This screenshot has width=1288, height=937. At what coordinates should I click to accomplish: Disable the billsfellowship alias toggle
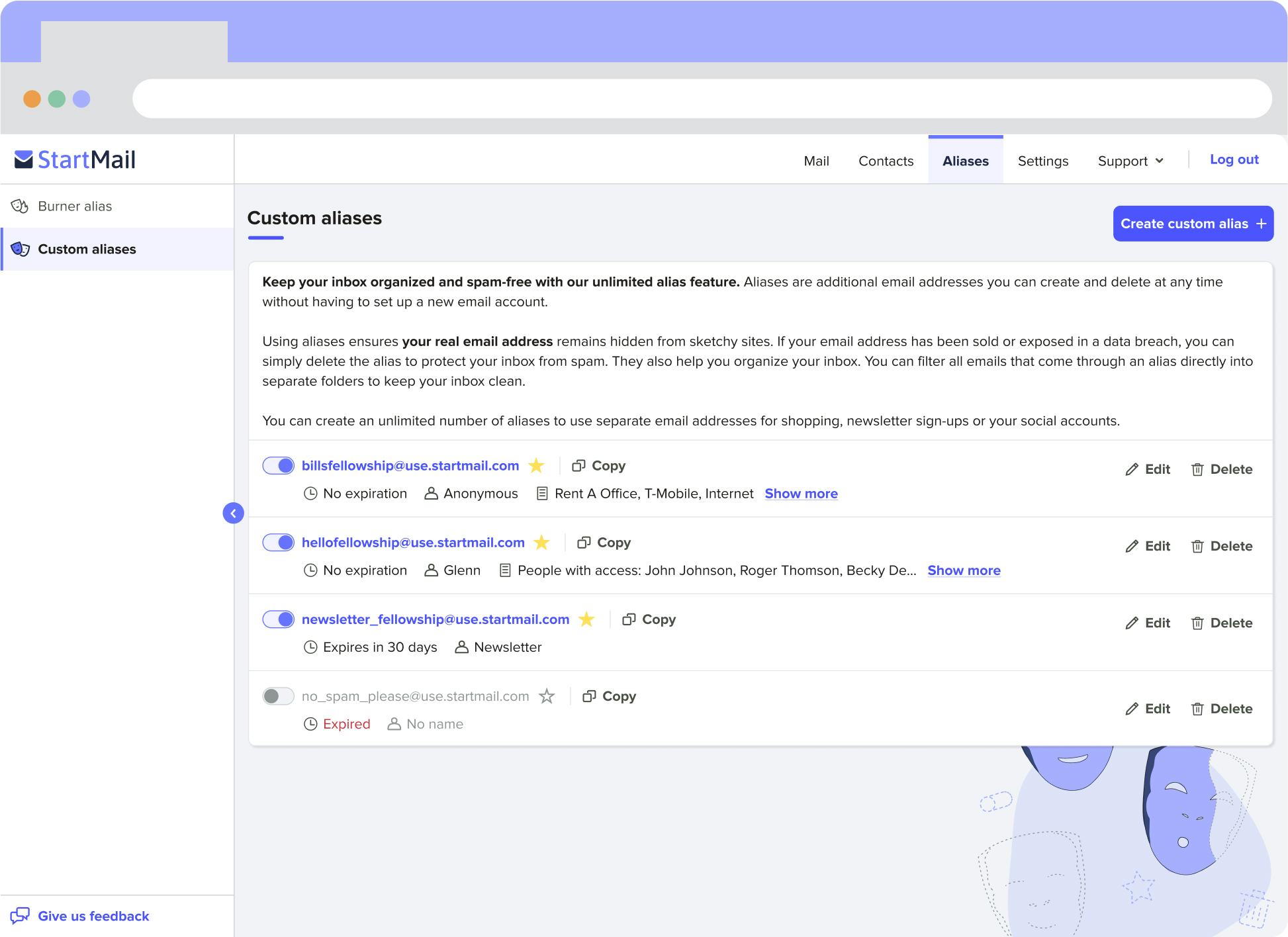tap(279, 465)
